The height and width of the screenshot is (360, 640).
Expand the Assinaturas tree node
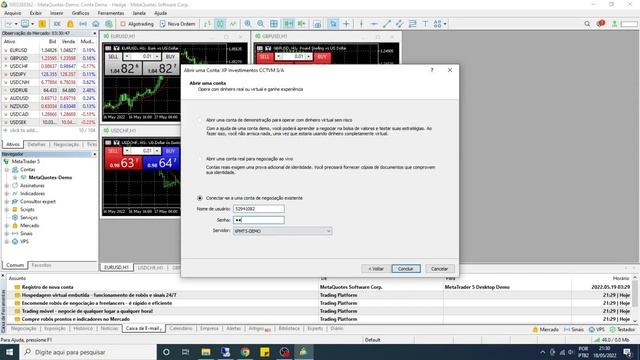point(7,186)
